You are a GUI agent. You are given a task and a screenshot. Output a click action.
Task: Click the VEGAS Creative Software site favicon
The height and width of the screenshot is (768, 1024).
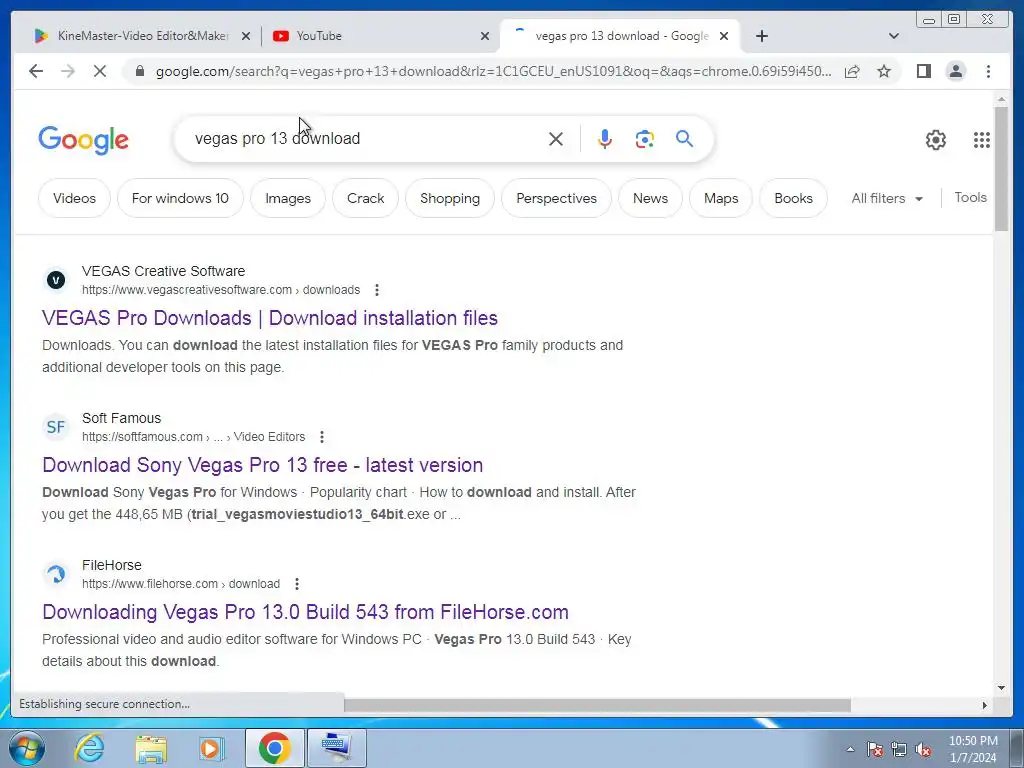tap(56, 280)
